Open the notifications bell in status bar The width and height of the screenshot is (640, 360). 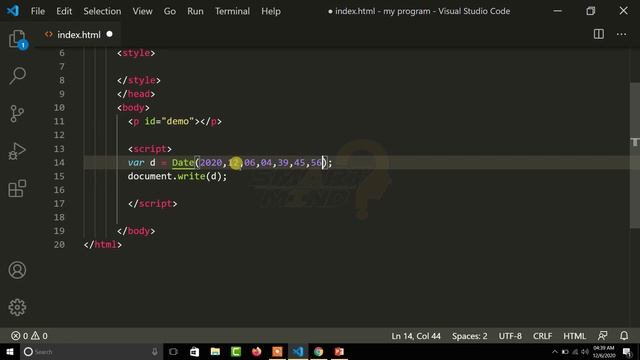click(x=624, y=336)
